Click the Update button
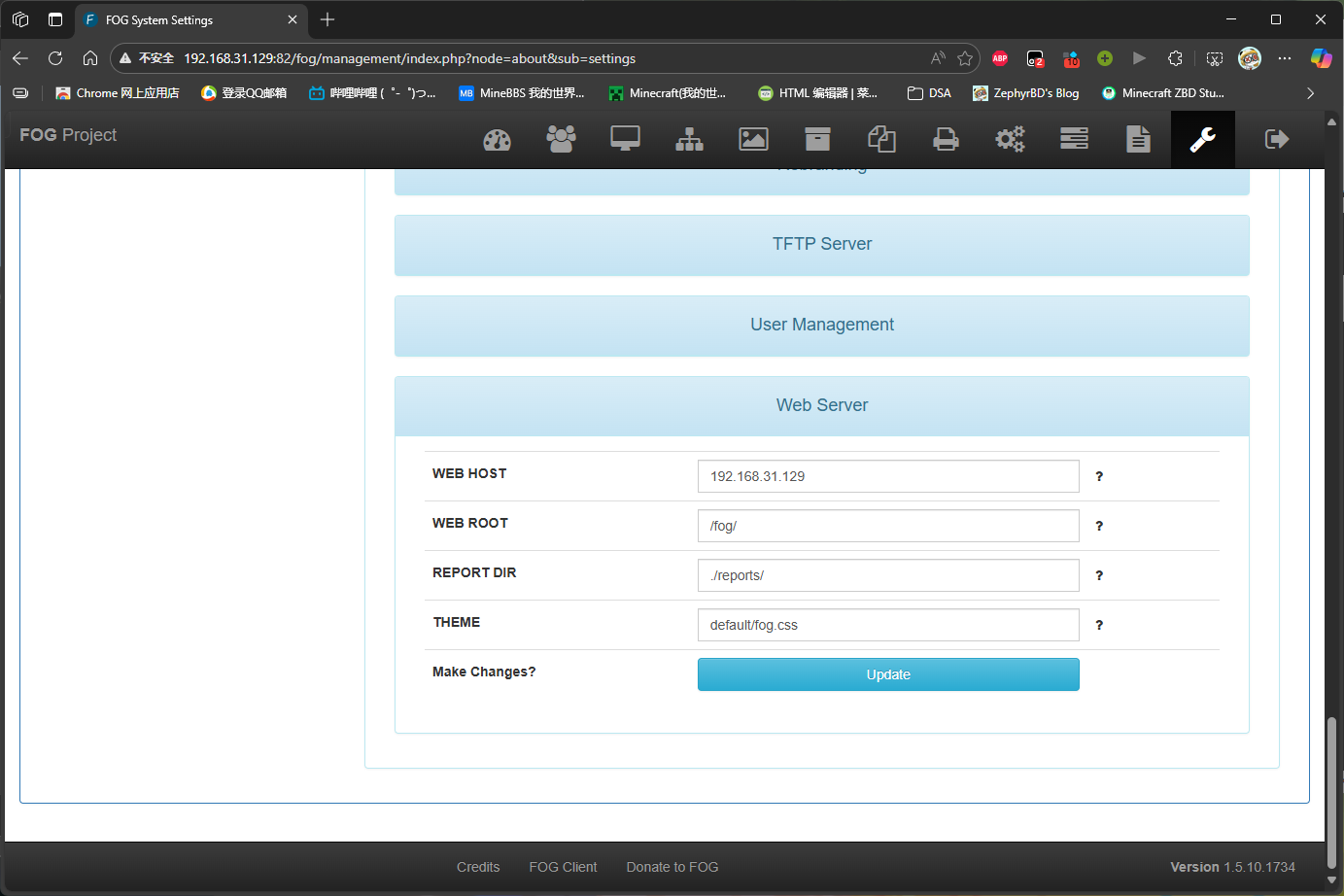The image size is (1344, 896). 887,674
